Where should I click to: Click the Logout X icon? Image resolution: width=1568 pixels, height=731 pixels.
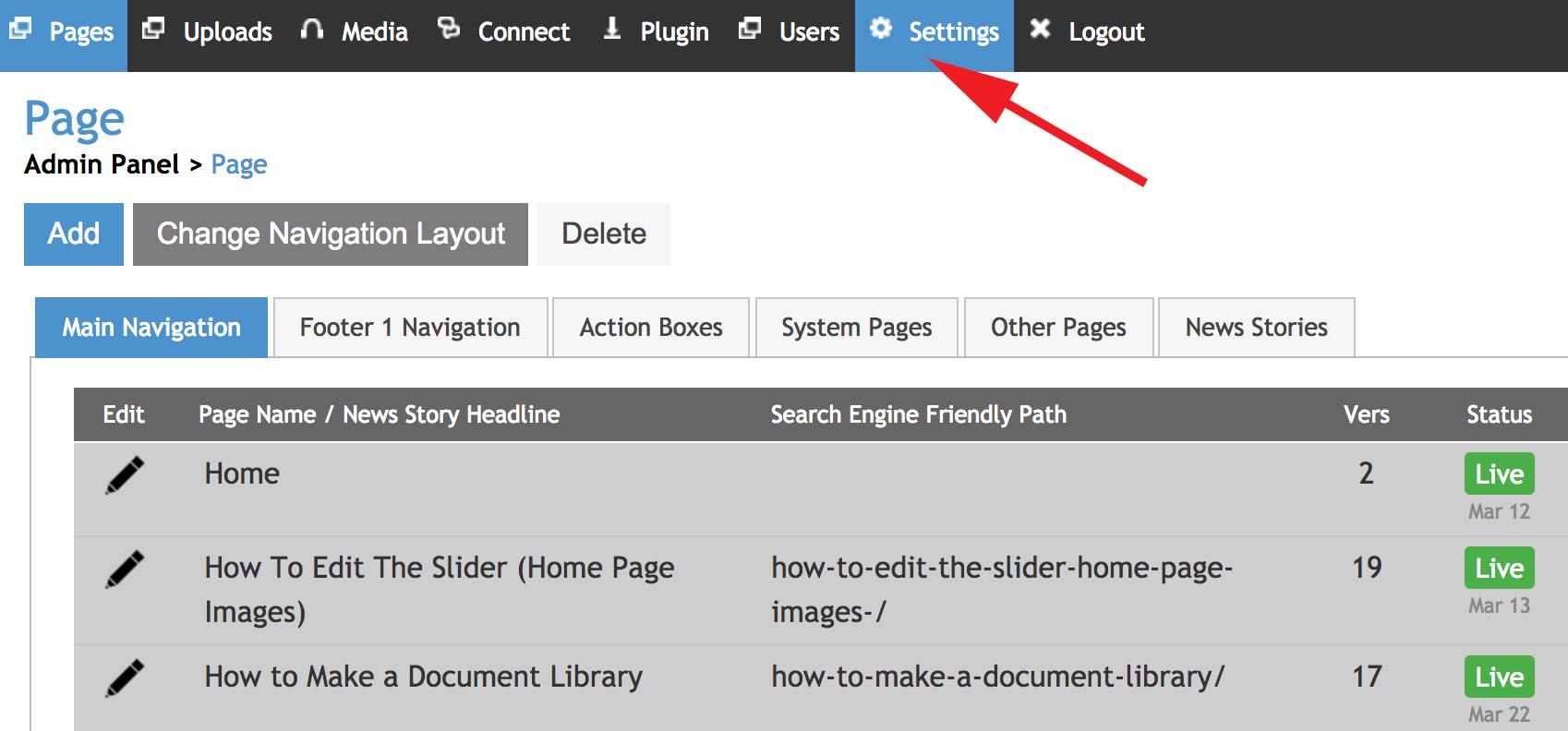click(x=1040, y=30)
